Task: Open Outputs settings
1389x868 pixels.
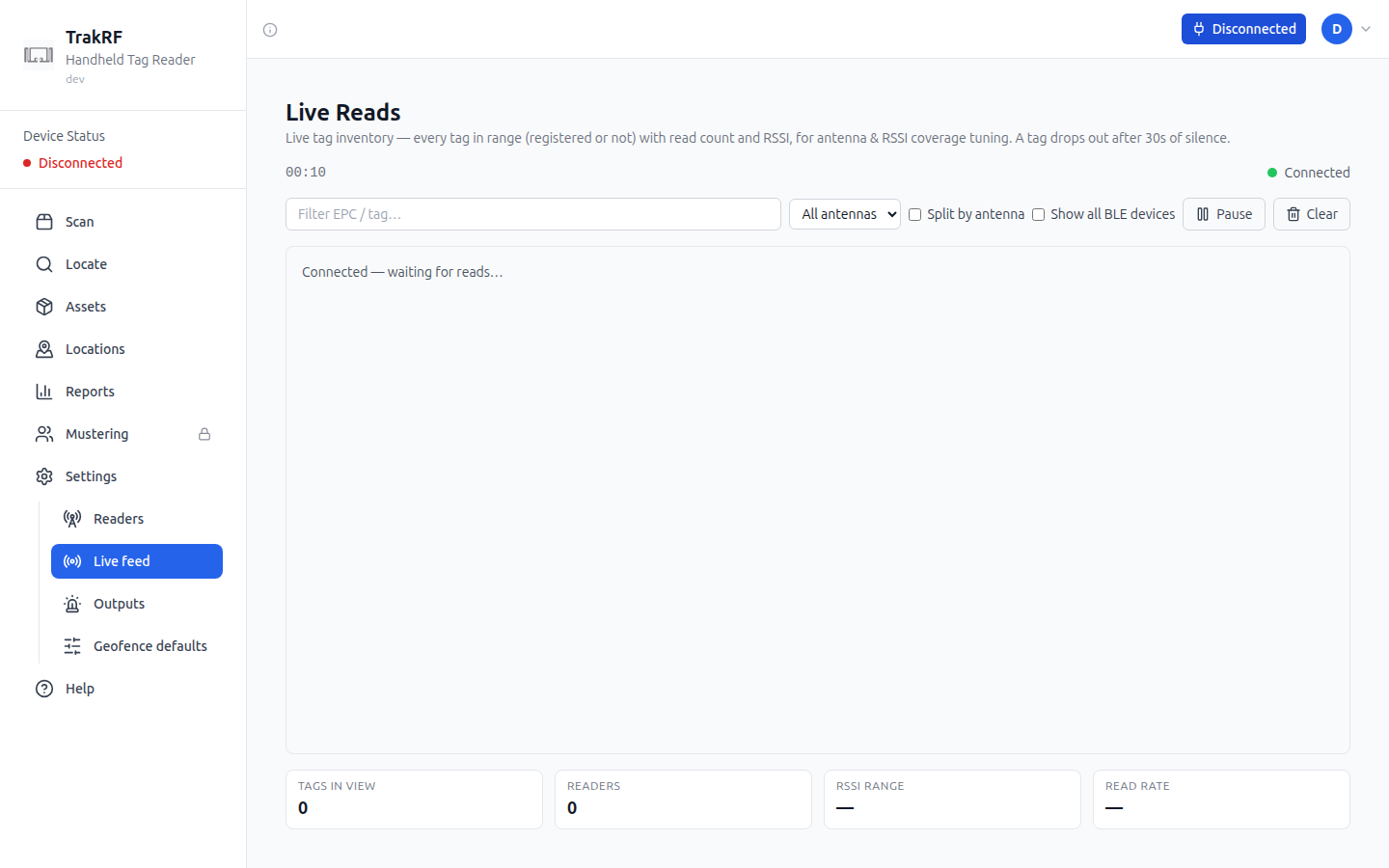Action: (137, 604)
